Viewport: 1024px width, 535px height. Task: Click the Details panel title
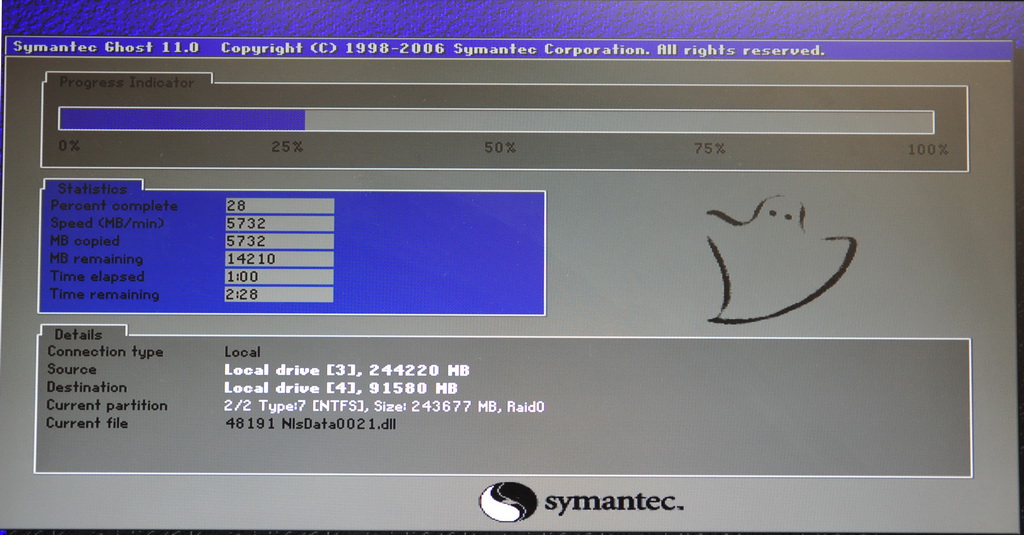[x=78, y=334]
